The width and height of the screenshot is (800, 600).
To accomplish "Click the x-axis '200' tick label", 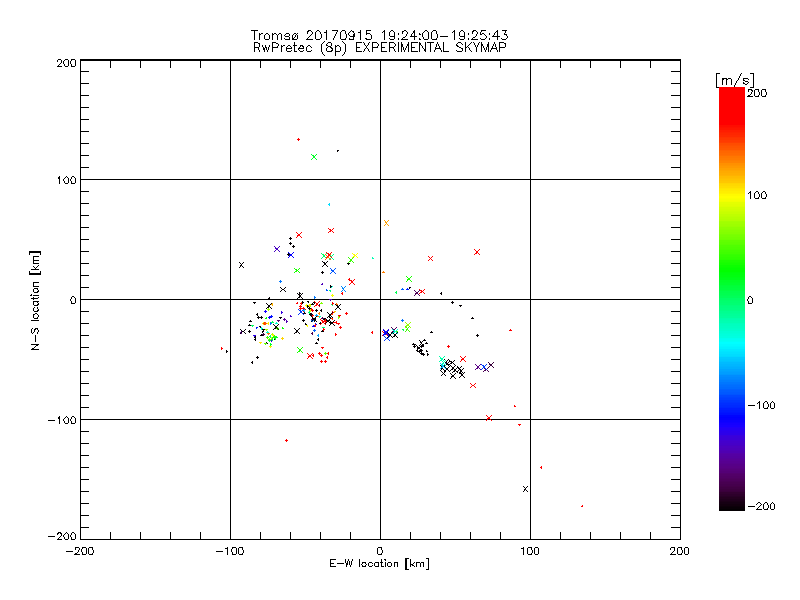I will [x=680, y=551].
